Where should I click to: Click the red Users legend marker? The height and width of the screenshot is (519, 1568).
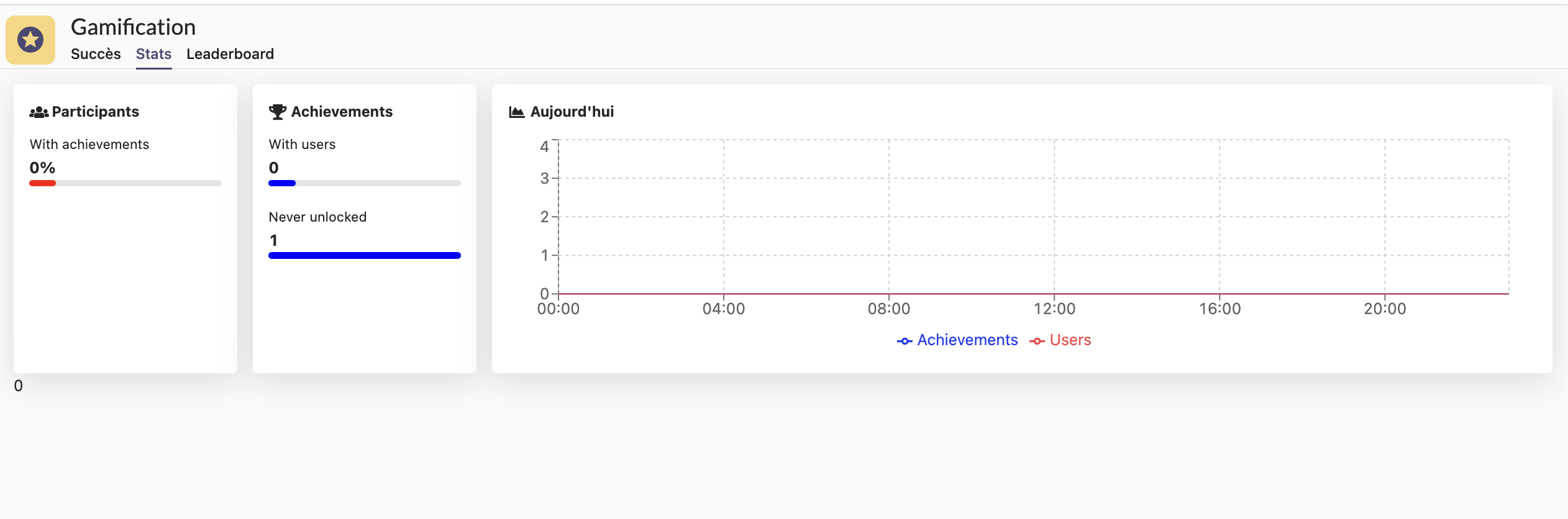click(x=1037, y=341)
